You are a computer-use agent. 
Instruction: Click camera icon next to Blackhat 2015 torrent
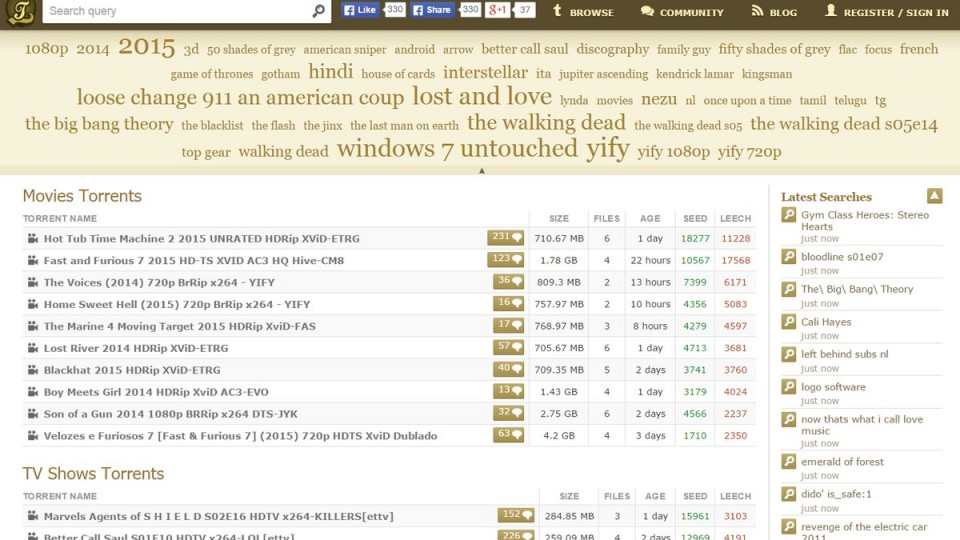(x=32, y=370)
